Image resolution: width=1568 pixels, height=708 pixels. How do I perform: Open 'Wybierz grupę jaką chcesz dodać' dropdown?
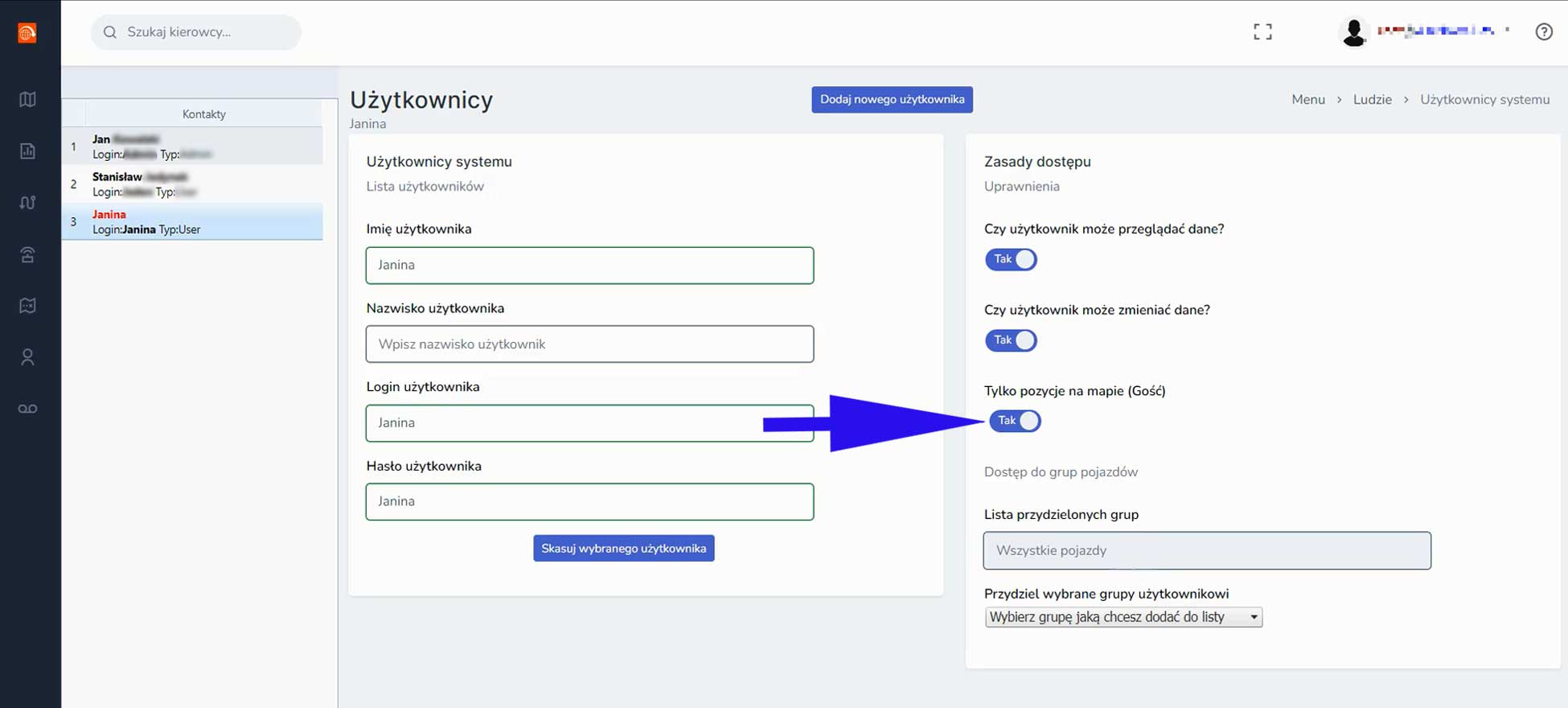[1123, 617]
